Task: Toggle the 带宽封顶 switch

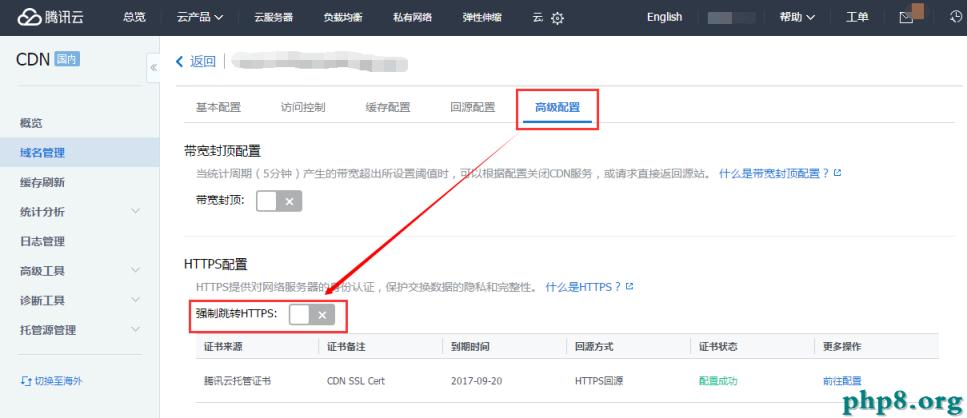Action: 279,201
